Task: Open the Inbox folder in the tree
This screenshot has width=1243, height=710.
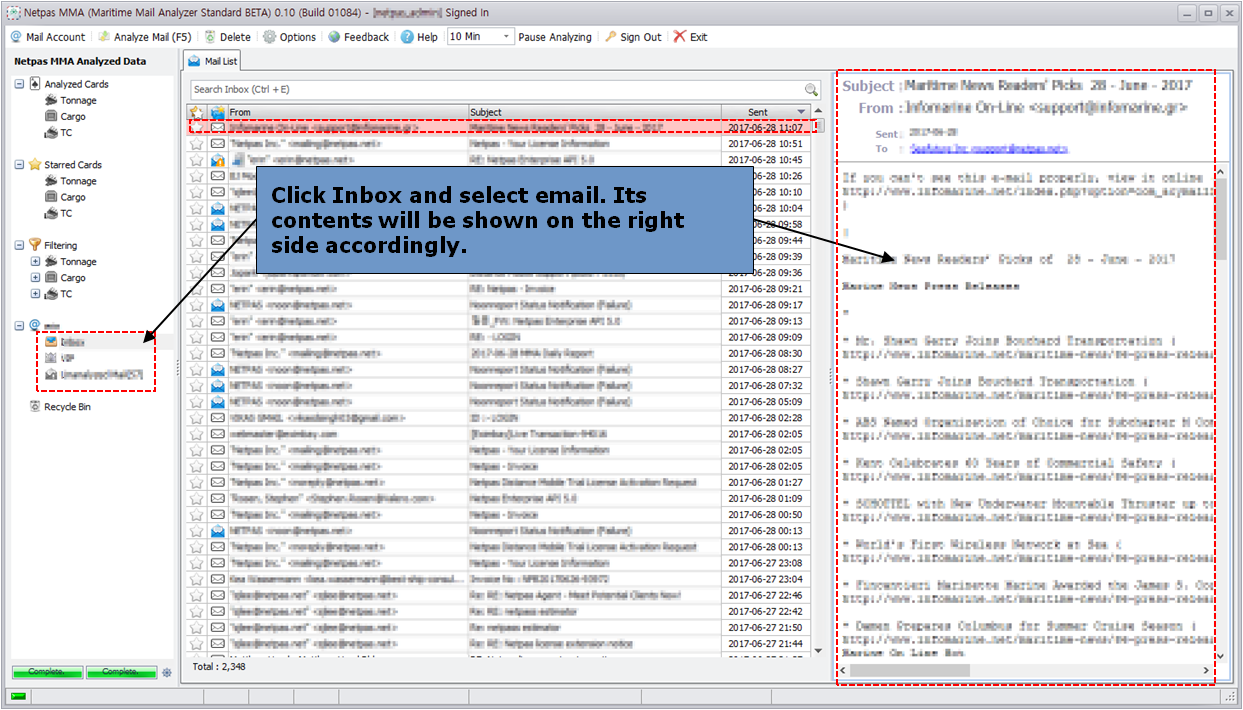Action: (x=66, y=342)
